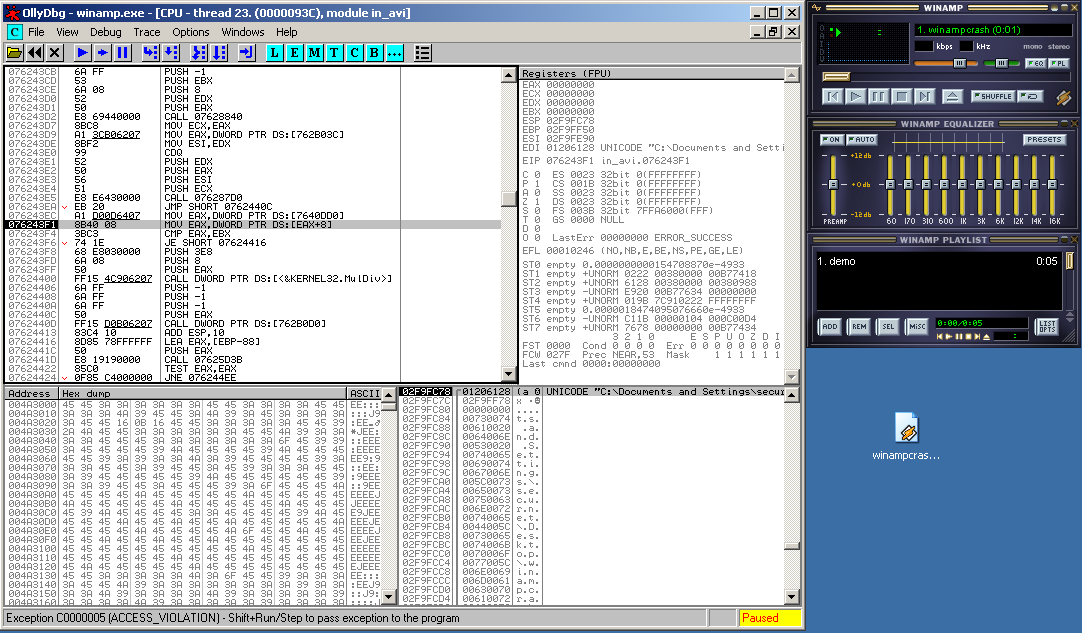Open the playlist LIST OPTS menu
Screen dimensions: 1082x633
pyautogui.click(x=1047, y=327)
